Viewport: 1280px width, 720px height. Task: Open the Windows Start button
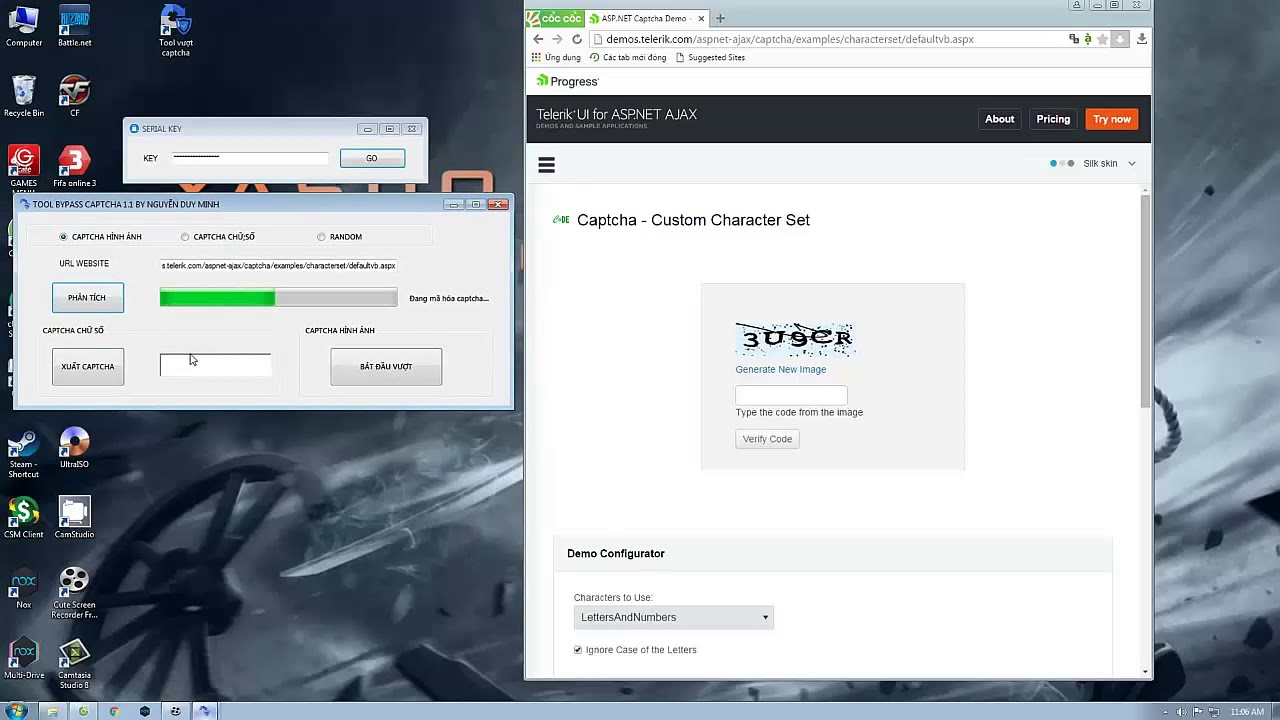tap(16, 711)
